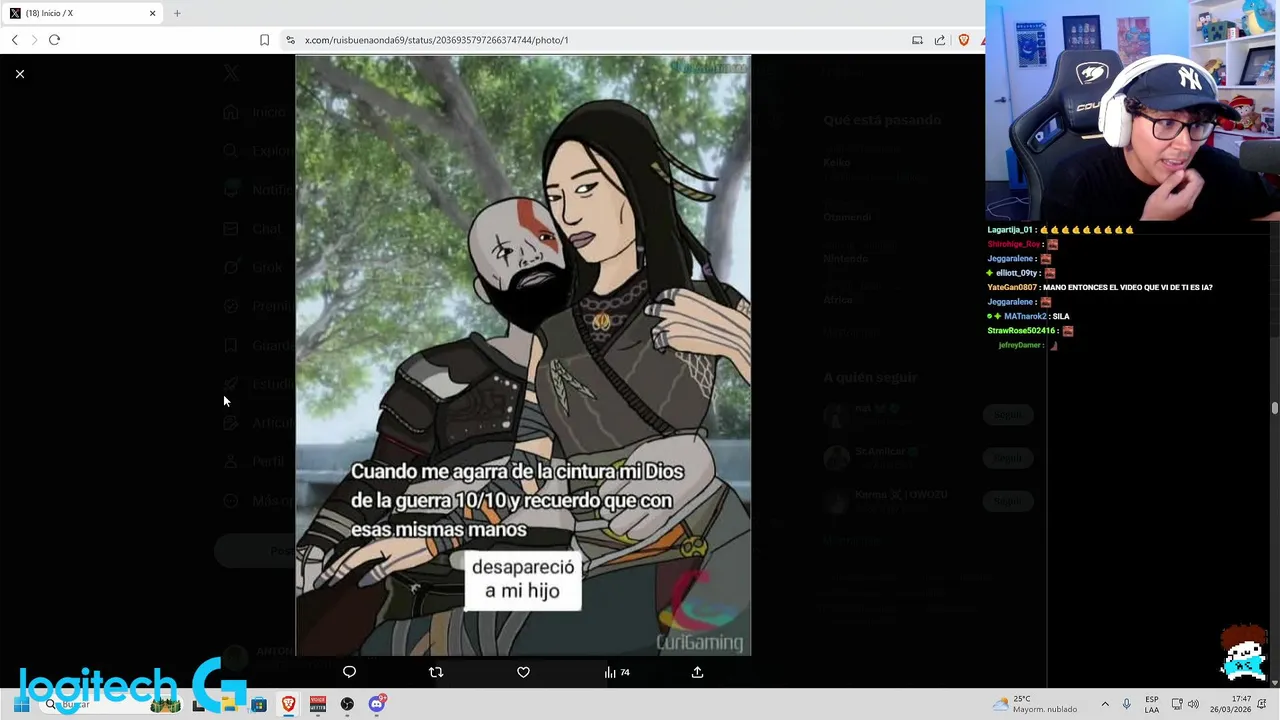Close the '(18) Inicio / X' tab
This screenshot has width=1280, height=720.
click(x=152, y=13)
